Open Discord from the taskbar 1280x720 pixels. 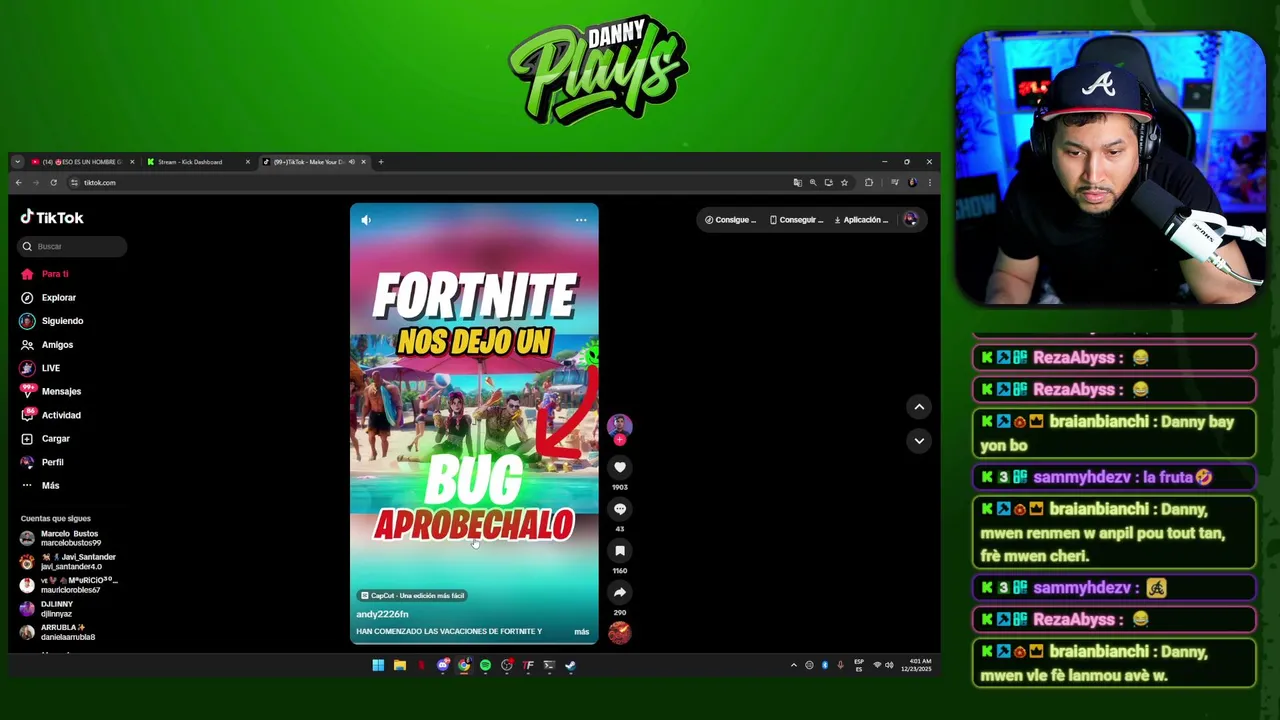[443, 665]
